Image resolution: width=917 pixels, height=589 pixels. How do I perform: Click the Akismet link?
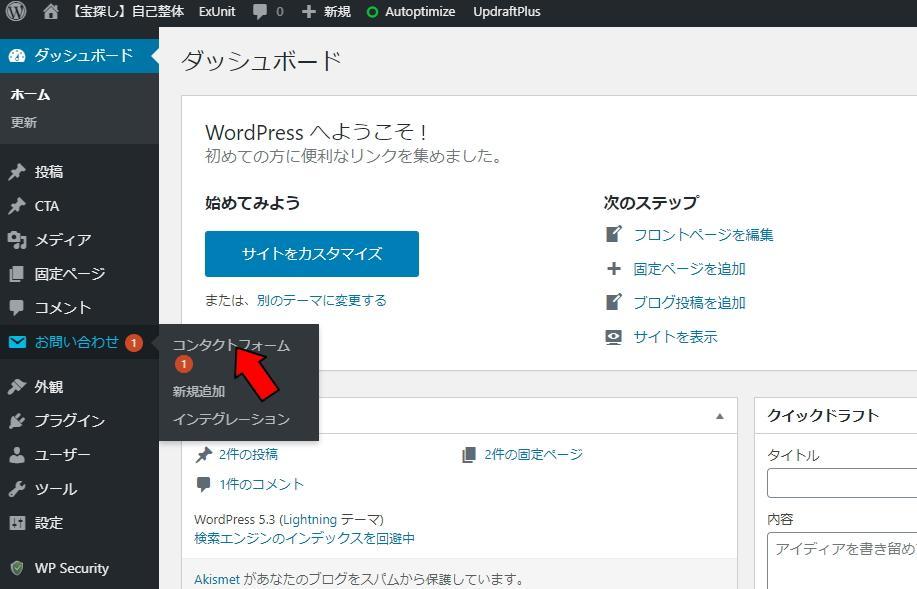217,580
